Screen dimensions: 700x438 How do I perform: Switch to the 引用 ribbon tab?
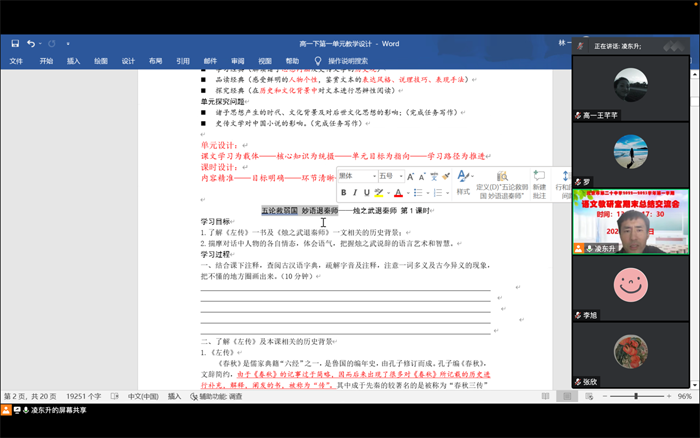(183, 61)
